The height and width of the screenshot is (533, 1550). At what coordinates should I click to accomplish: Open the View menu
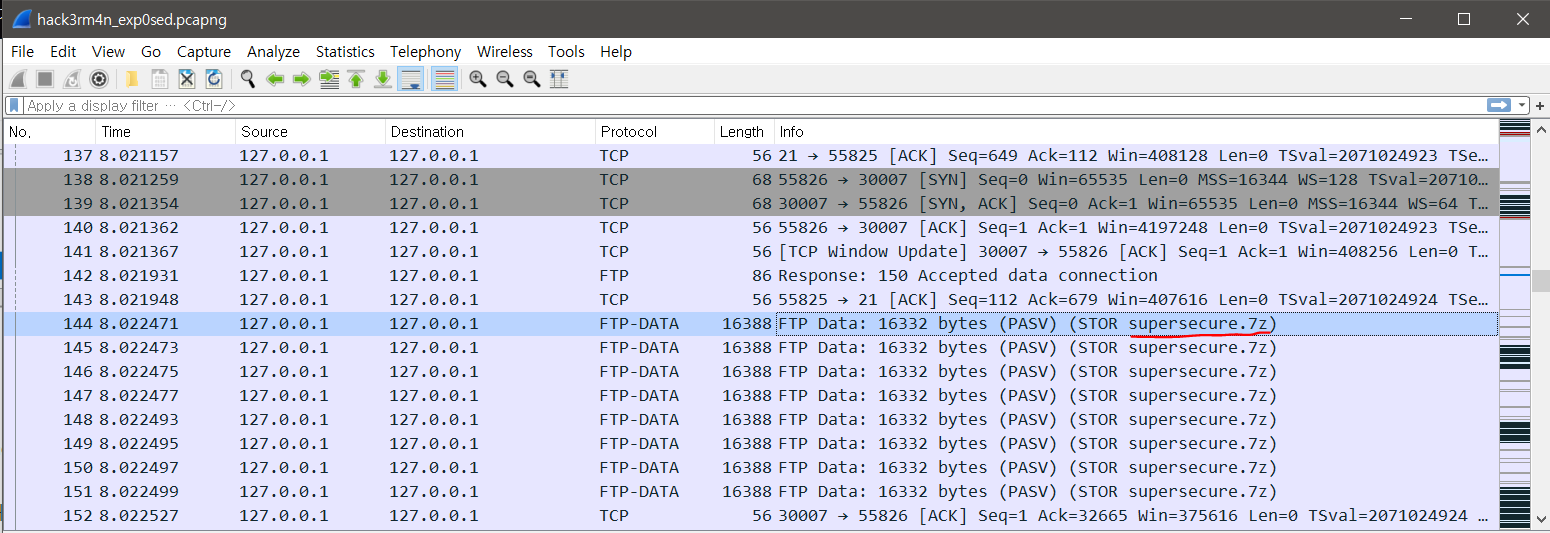click(108, 51)
